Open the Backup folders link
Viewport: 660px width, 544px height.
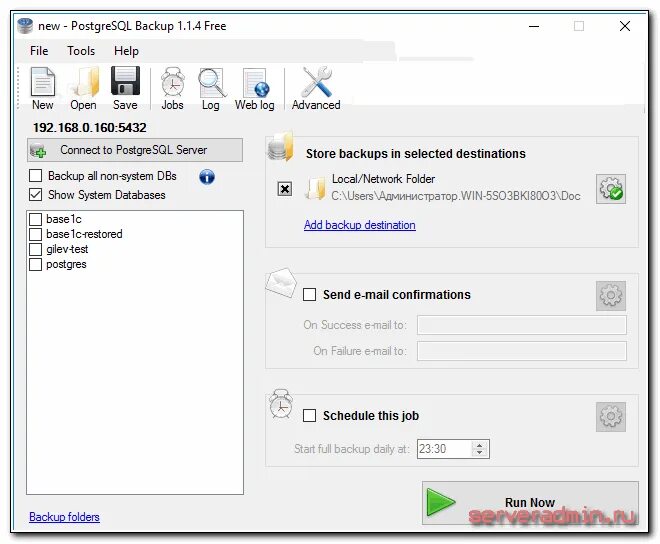click(x=64, y=517)
